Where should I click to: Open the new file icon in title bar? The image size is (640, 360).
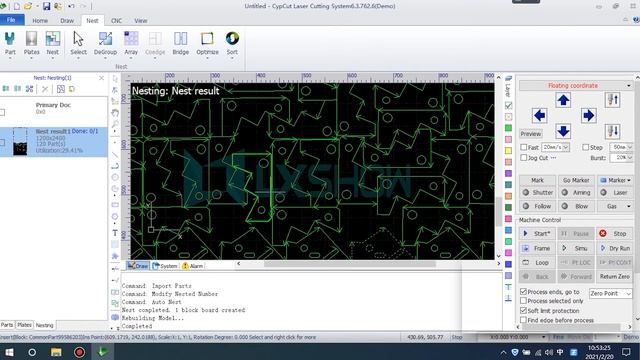click(17, 6)
